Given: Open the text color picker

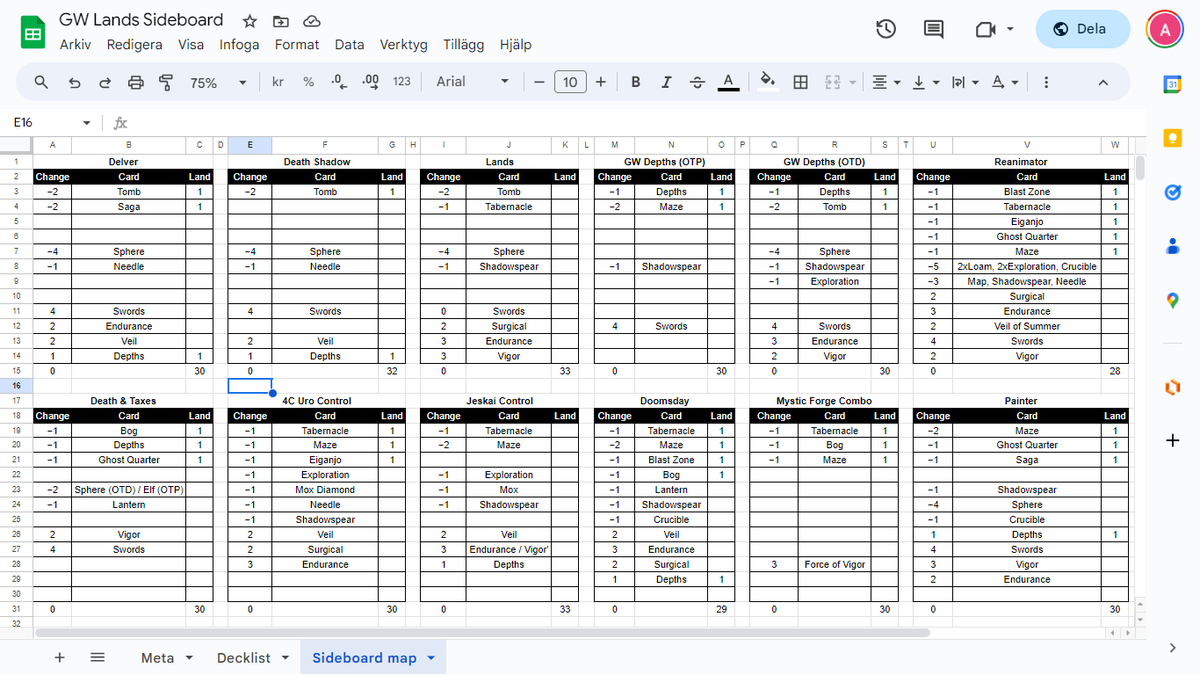Looking at the screenshot, I should coord(728,82).
